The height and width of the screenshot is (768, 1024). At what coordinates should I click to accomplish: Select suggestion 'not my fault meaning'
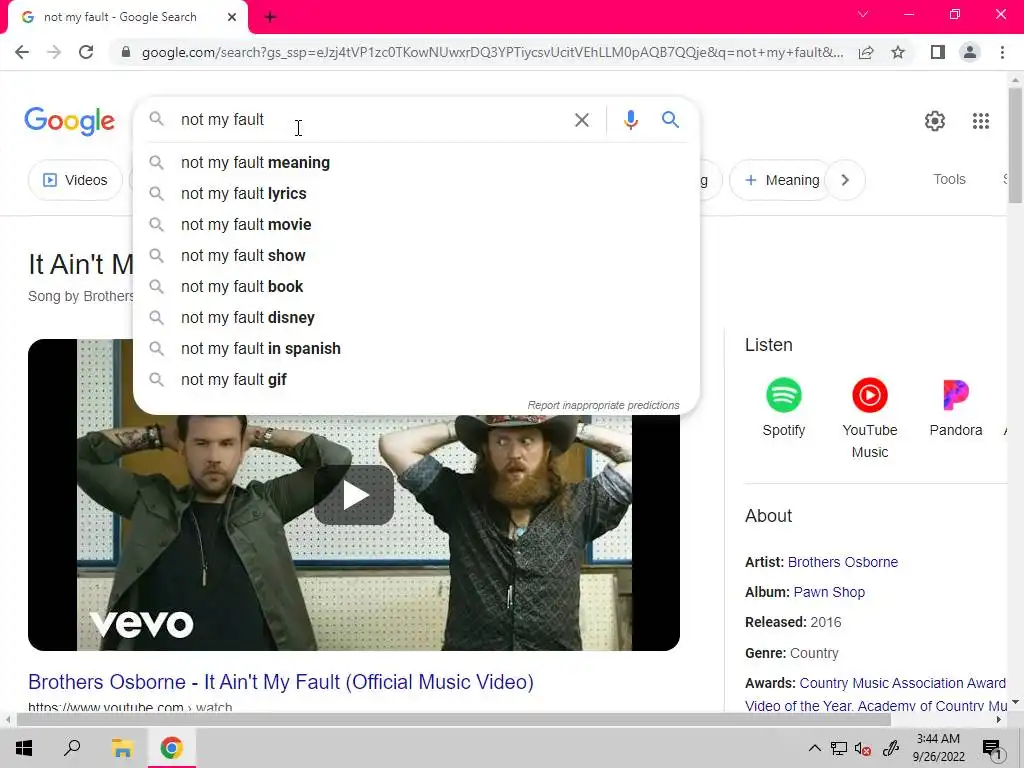click(x=415, y=163)
